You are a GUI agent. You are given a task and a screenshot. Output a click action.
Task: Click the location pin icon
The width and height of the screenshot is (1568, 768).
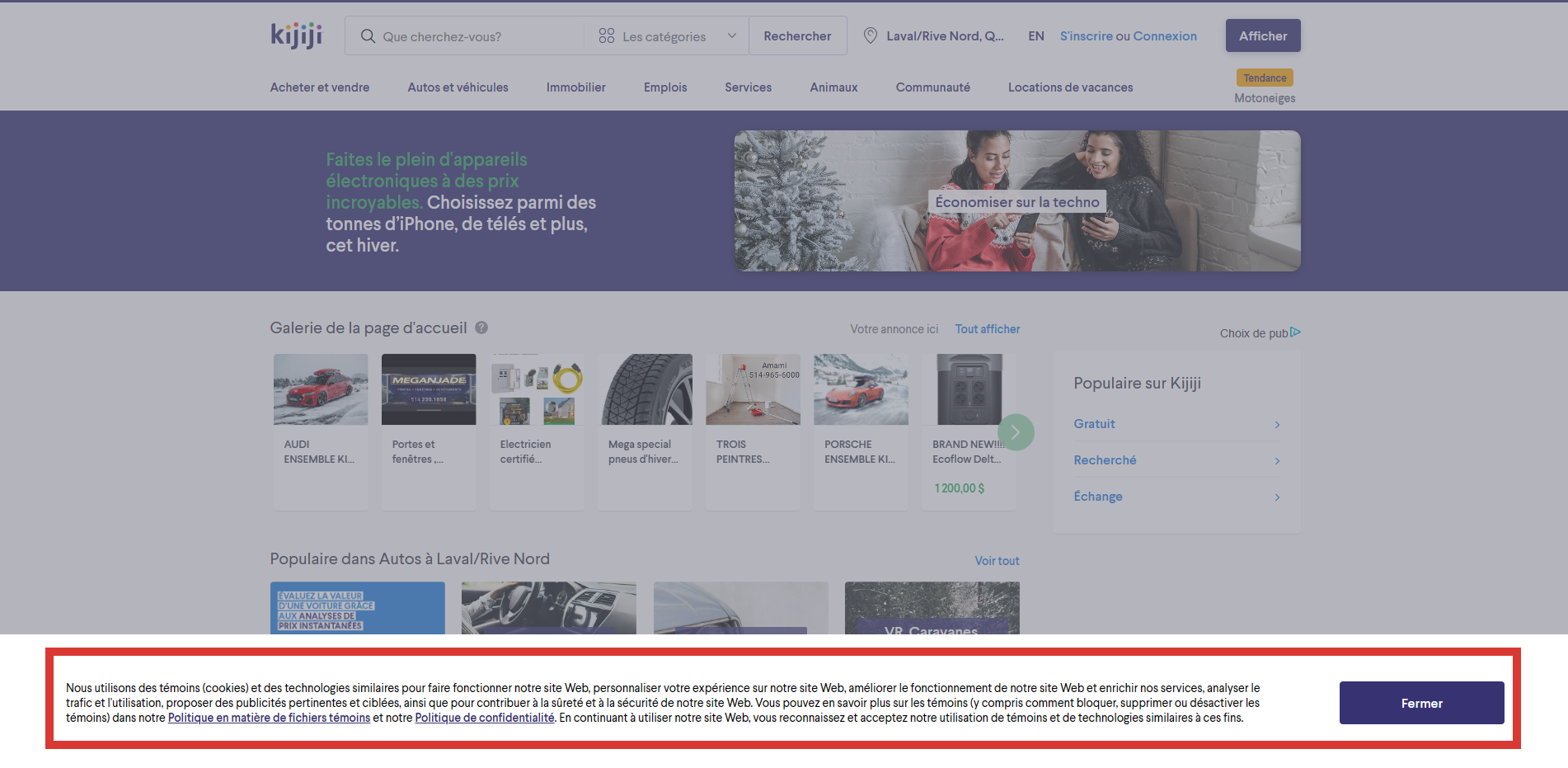coord(871,35)
